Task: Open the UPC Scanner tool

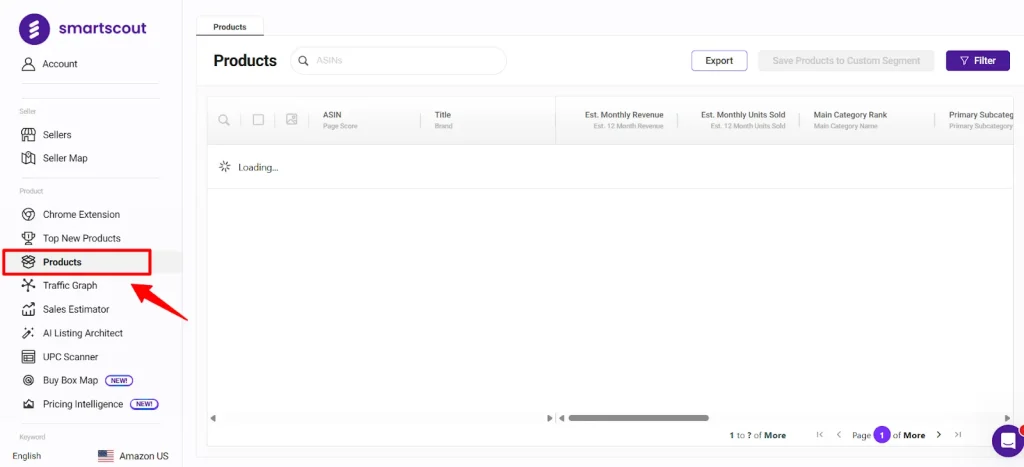Action: pyautogui.click(x=70, y=357)
